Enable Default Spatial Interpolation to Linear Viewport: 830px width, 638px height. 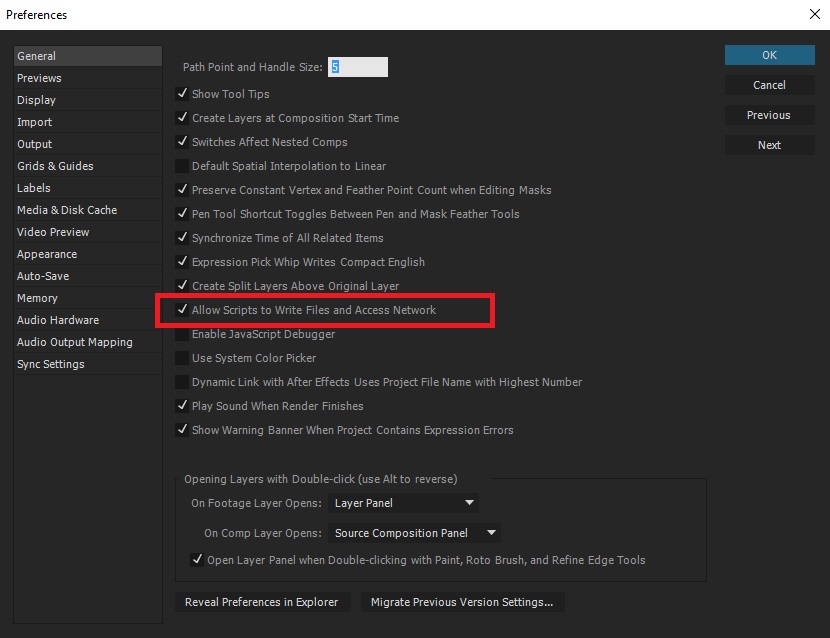tap(182, 166)
